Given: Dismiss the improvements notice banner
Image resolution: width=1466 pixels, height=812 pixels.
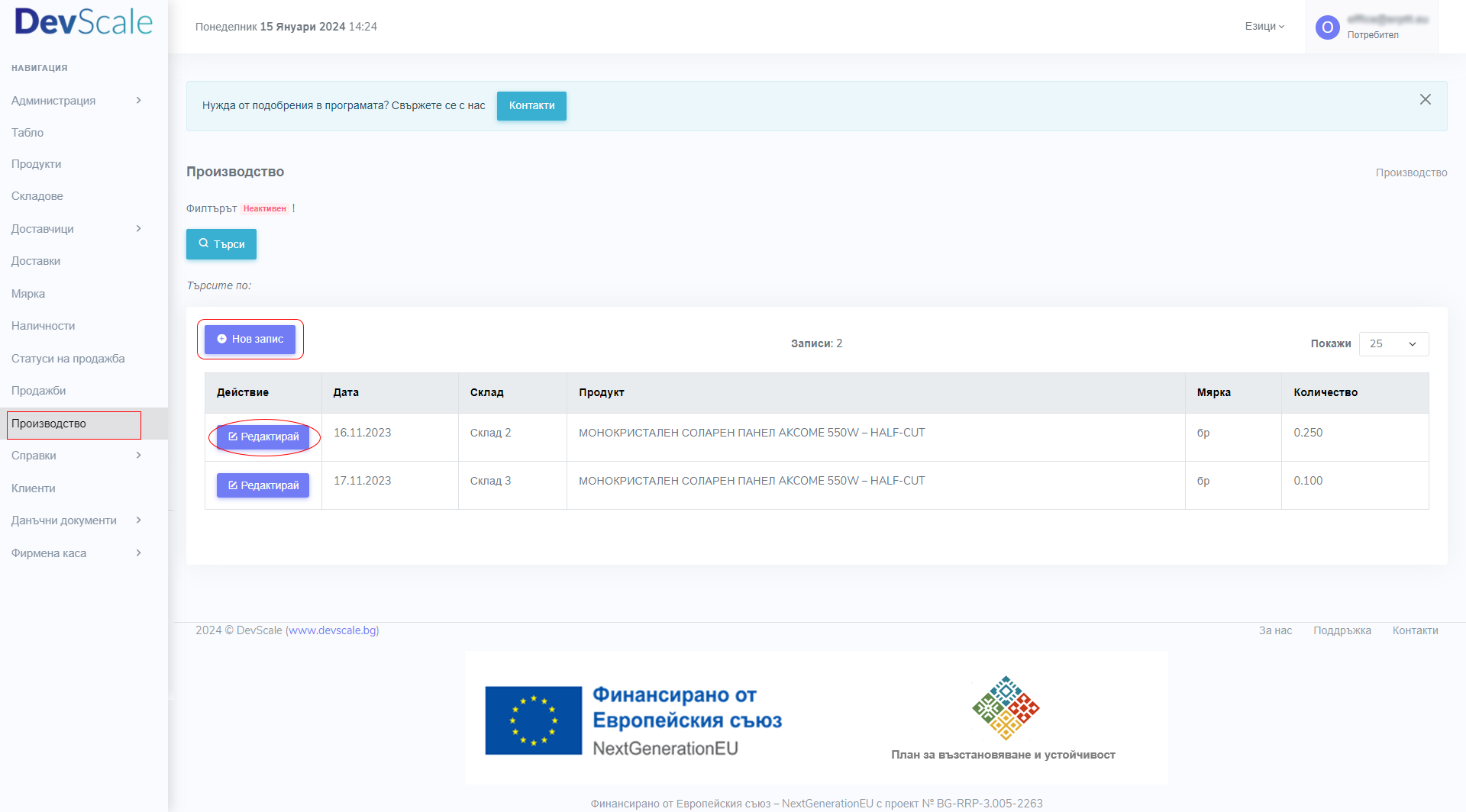Looking at the screenshot, I should 1425,99.
